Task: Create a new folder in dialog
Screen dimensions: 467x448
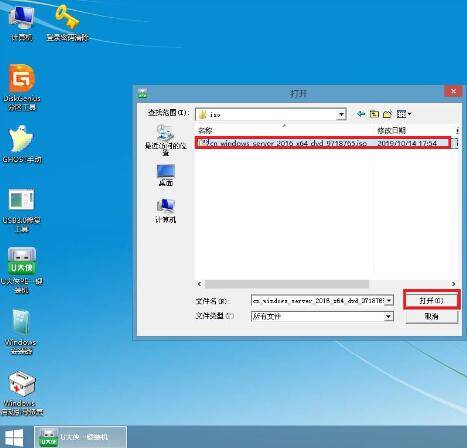Action: pyautogui.click(x=387, y=114)
